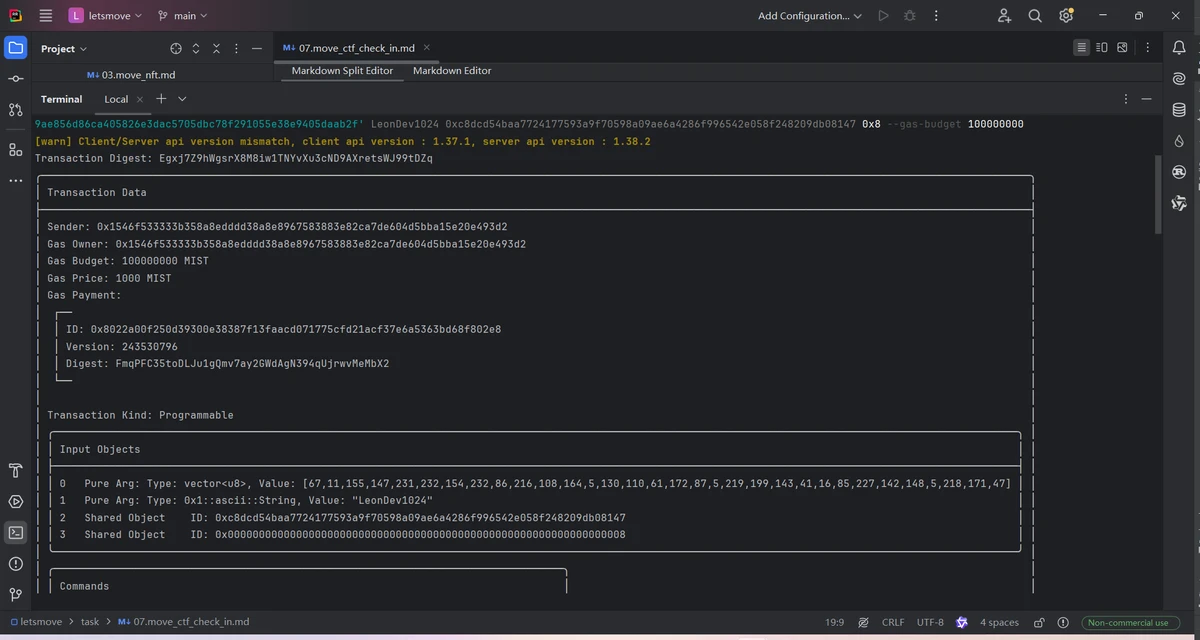The height and width of the screenshot is (640, 1200).
Task: Open the AI Assistant sidebar icon
Action: [1178, 78]
